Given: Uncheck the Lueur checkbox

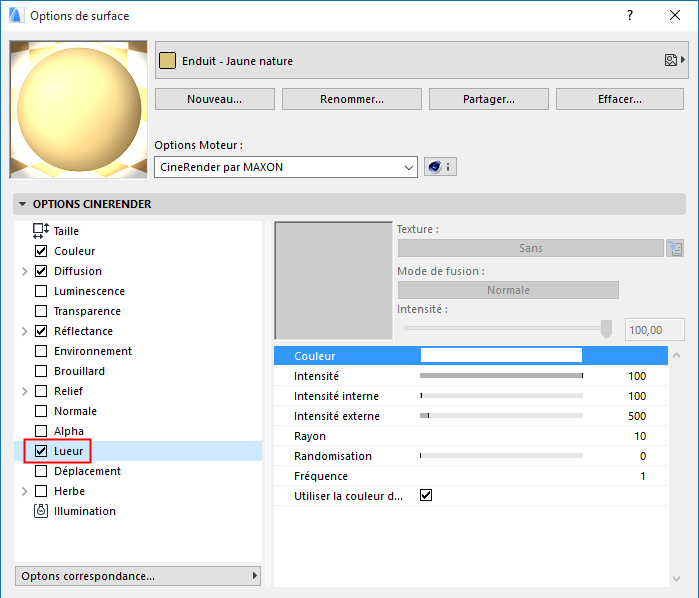Looking at the screenshot, I should [x=41, y=451].
